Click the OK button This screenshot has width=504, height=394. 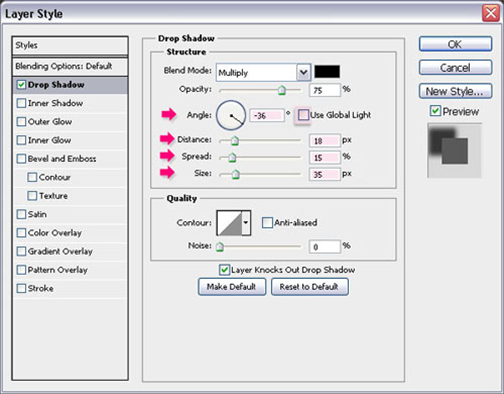tap(455, 44)
